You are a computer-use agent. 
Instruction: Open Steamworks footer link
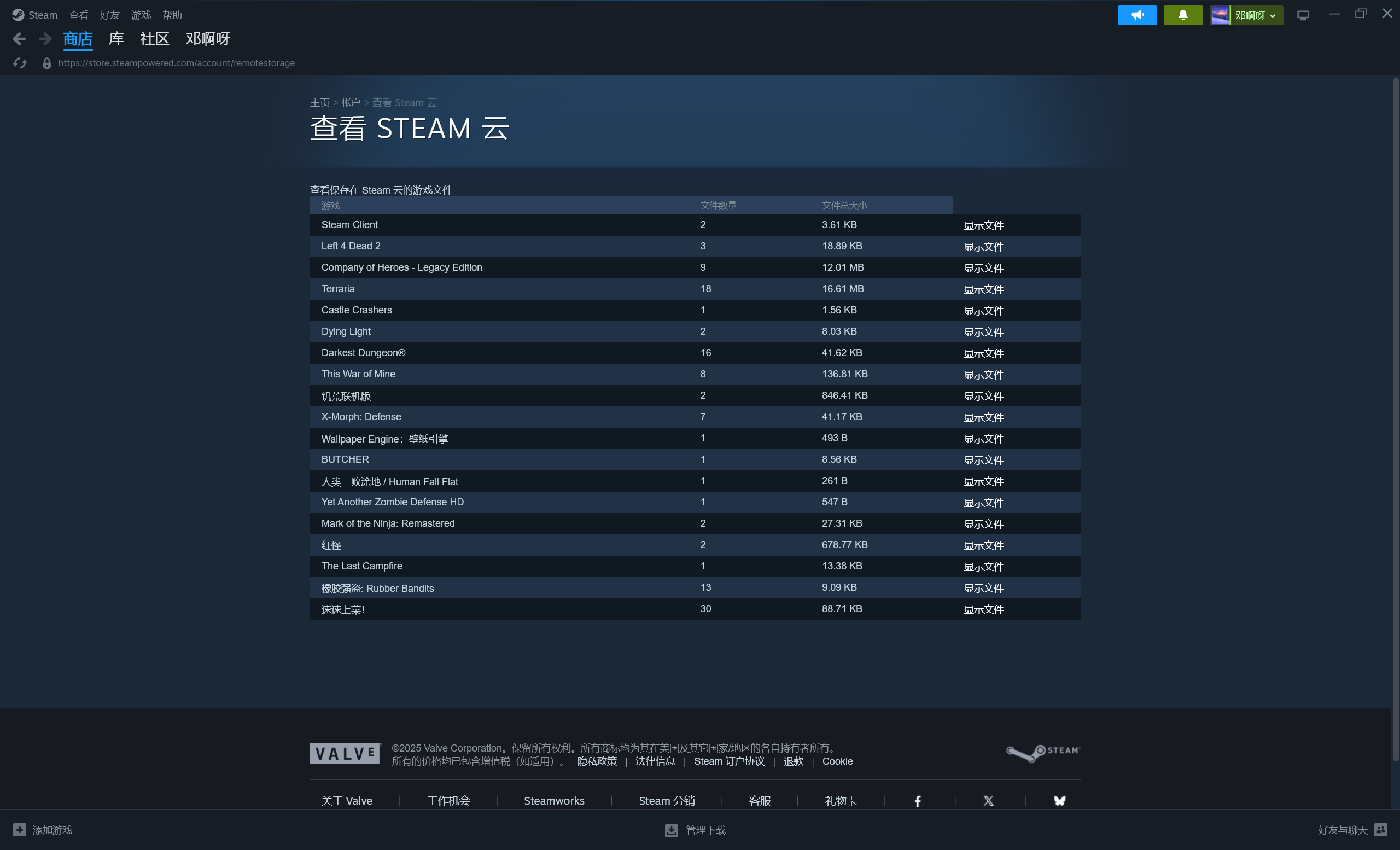[x=554, y=801]
